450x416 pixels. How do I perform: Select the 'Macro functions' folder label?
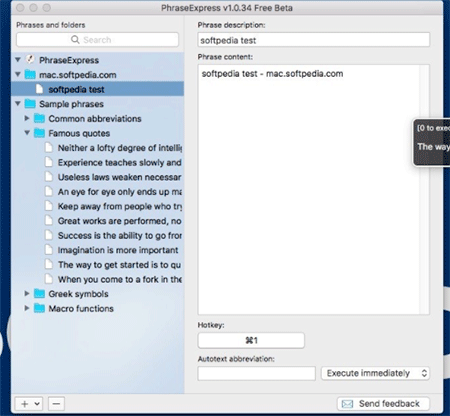tap(81, 309)
